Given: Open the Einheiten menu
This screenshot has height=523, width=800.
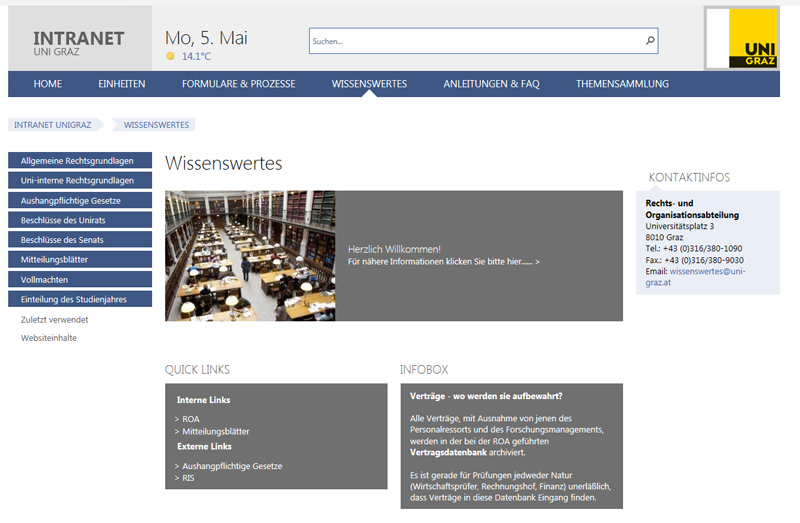Looking at the screenshot, I should tap(121, 84).
